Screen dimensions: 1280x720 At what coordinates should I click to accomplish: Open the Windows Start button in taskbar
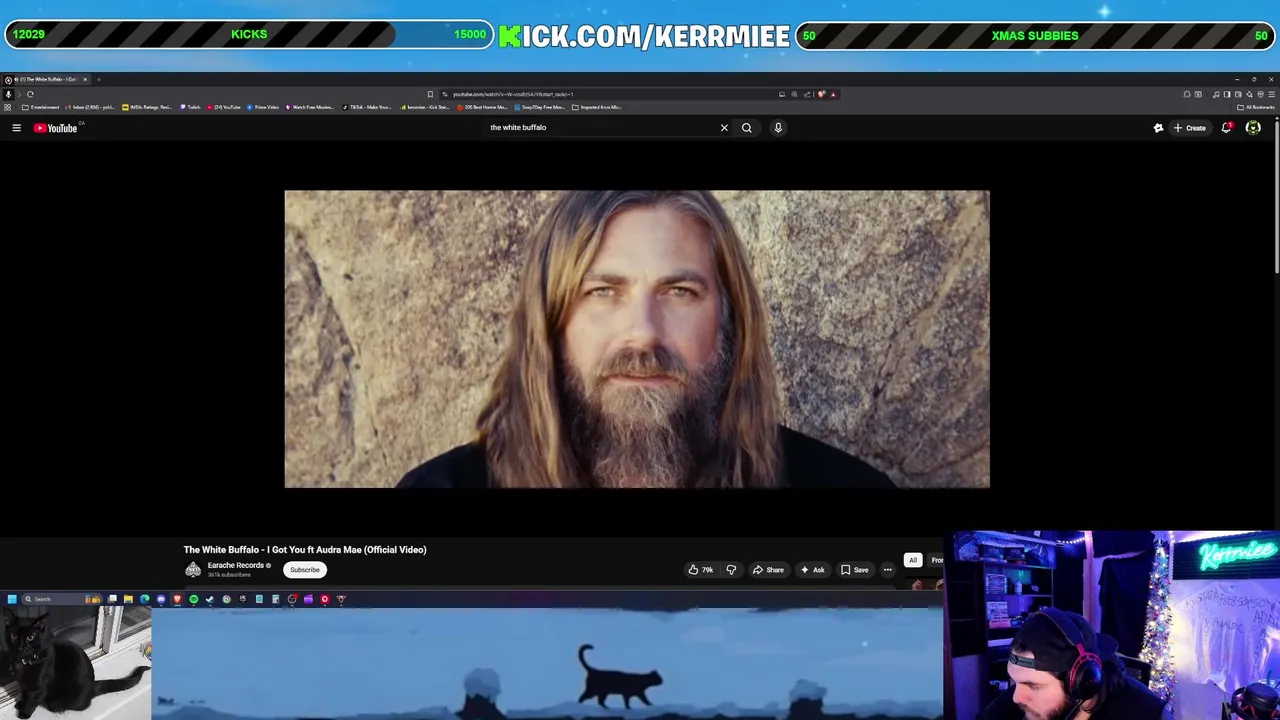pyautogui.click(x=12, y=599)
